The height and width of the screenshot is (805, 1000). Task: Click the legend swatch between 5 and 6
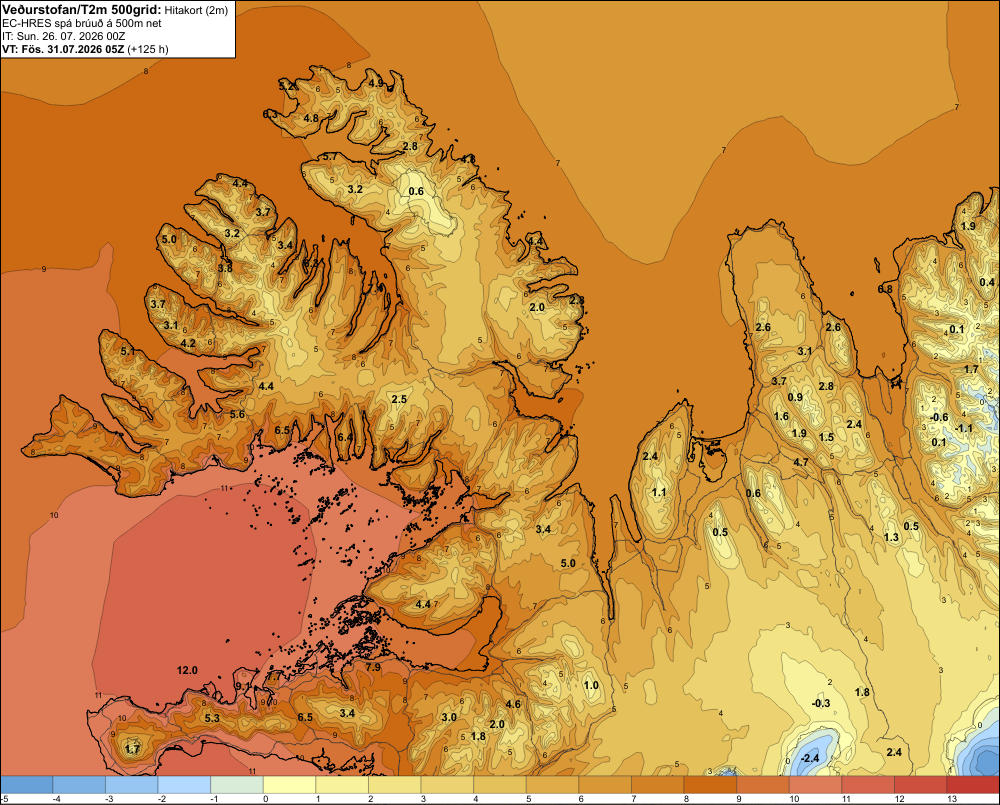[552, 784]
